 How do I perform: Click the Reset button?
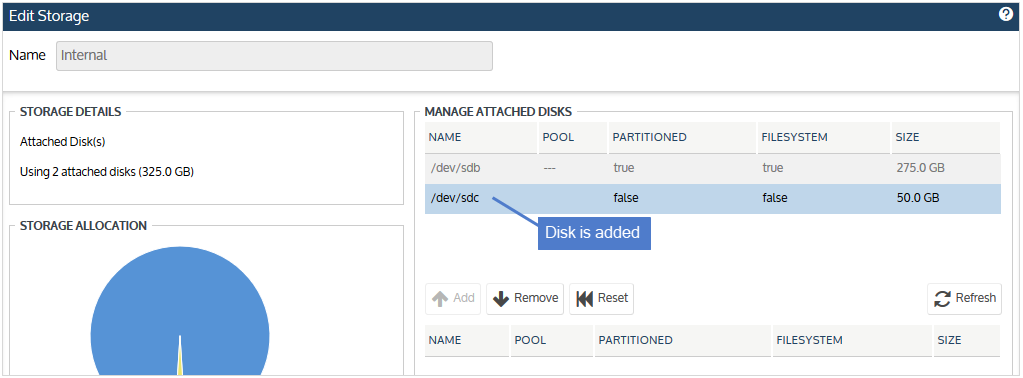[x=602, y=298]
